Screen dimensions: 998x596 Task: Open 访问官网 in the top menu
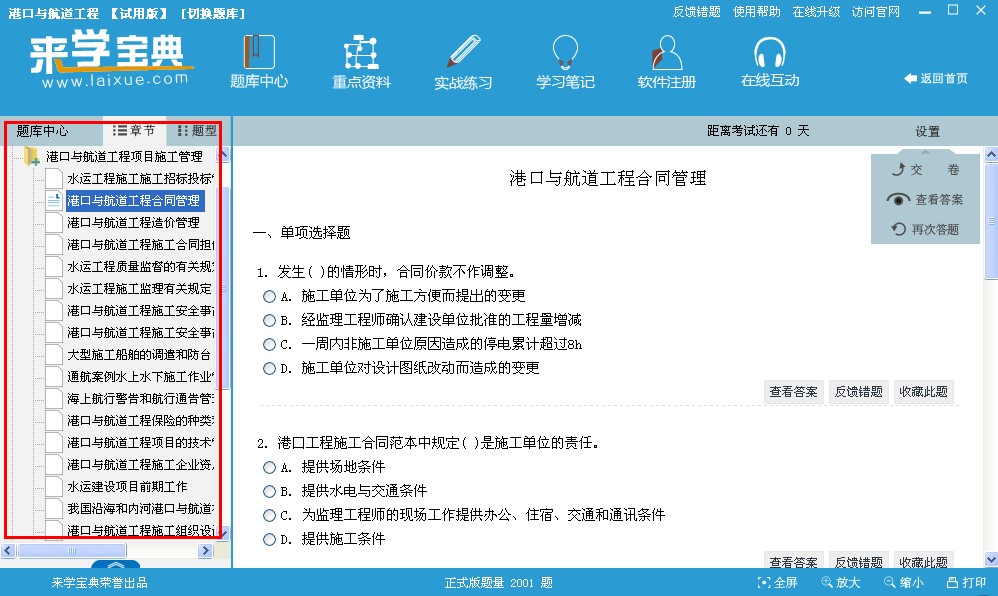click(876, 11)
